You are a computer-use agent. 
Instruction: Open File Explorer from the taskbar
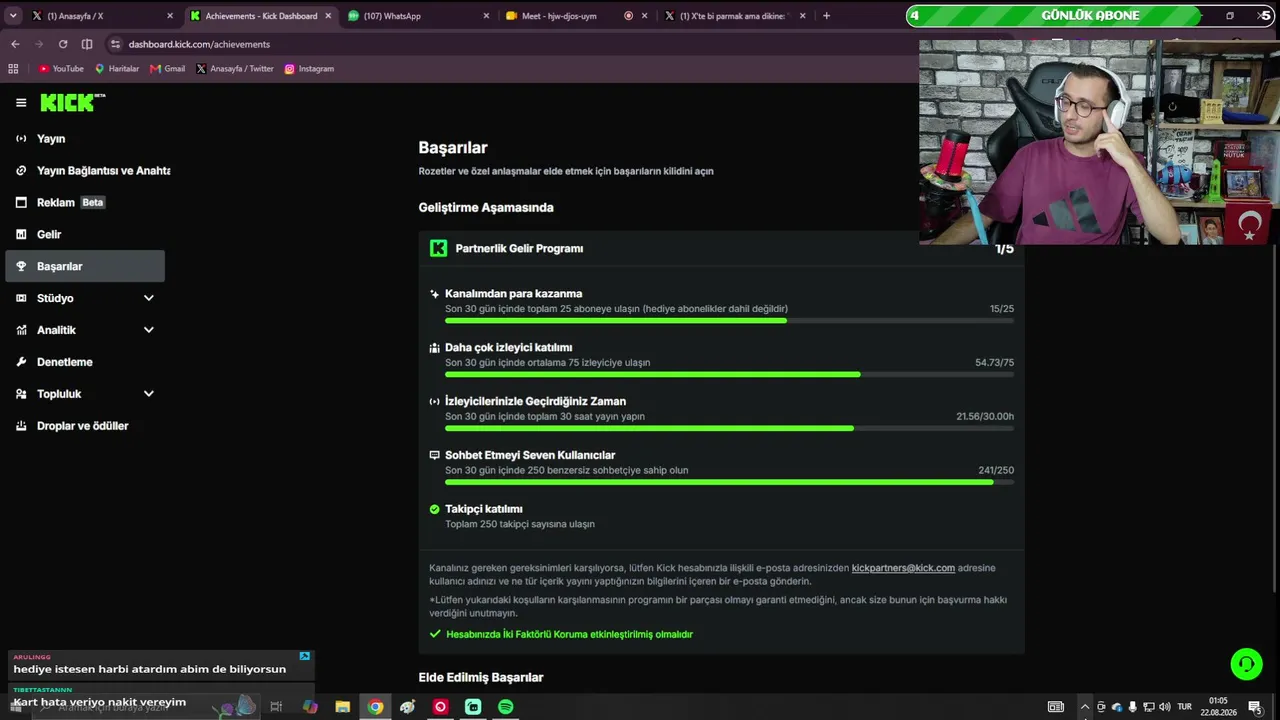pos(342,707)
